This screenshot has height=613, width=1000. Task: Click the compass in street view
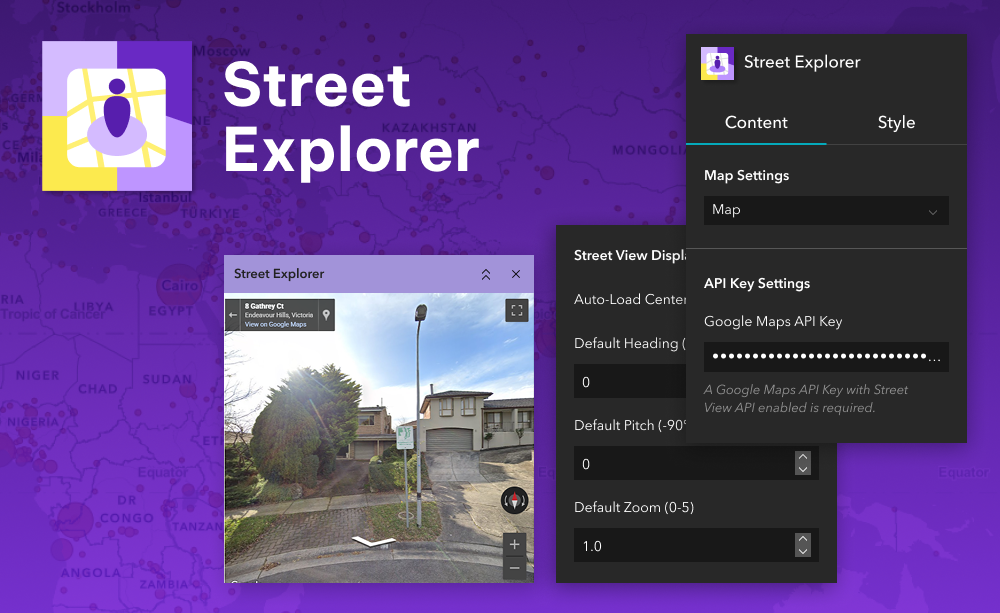point(514,501)
